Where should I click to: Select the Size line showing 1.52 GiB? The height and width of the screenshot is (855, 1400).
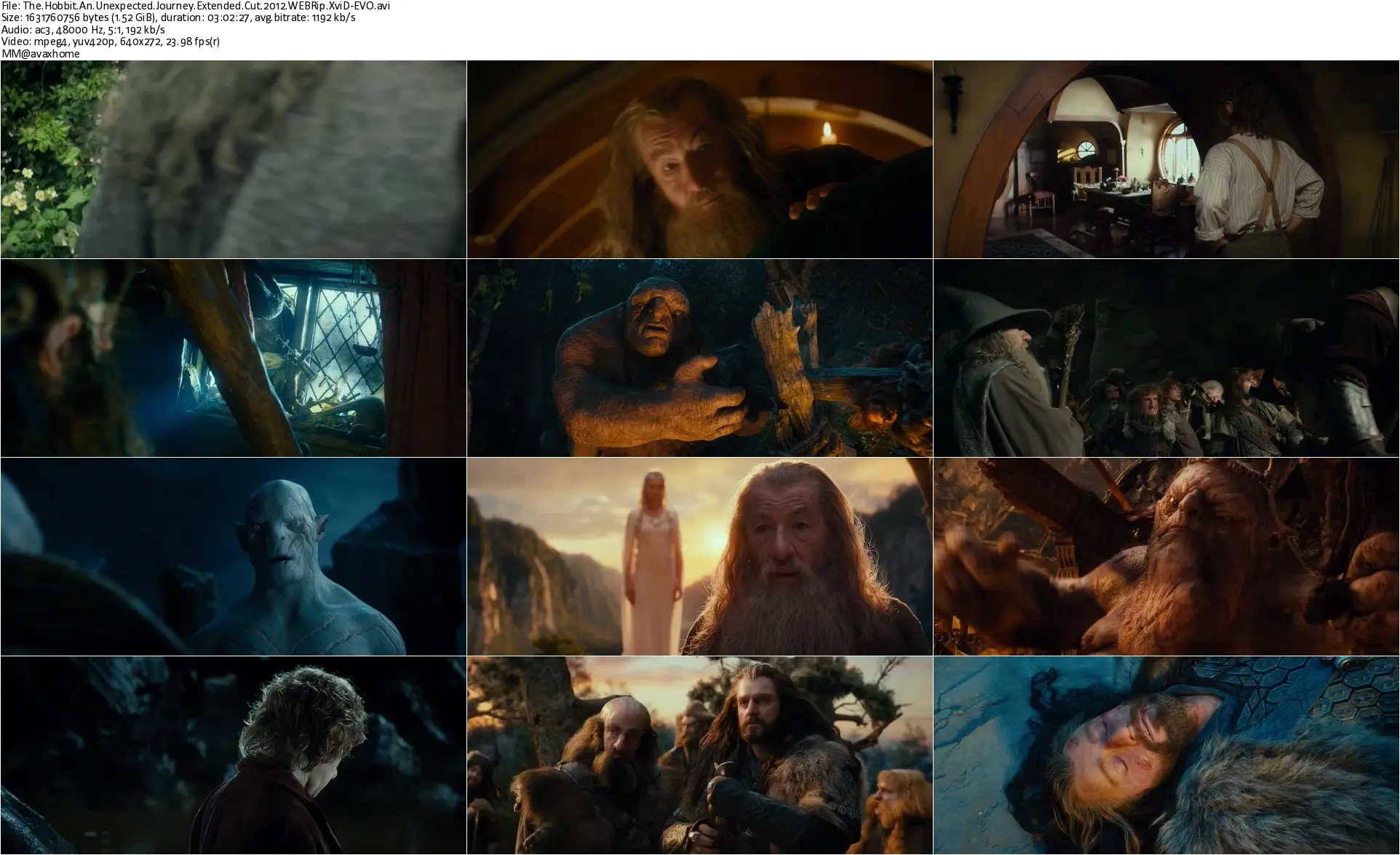[x=178, y=17]
